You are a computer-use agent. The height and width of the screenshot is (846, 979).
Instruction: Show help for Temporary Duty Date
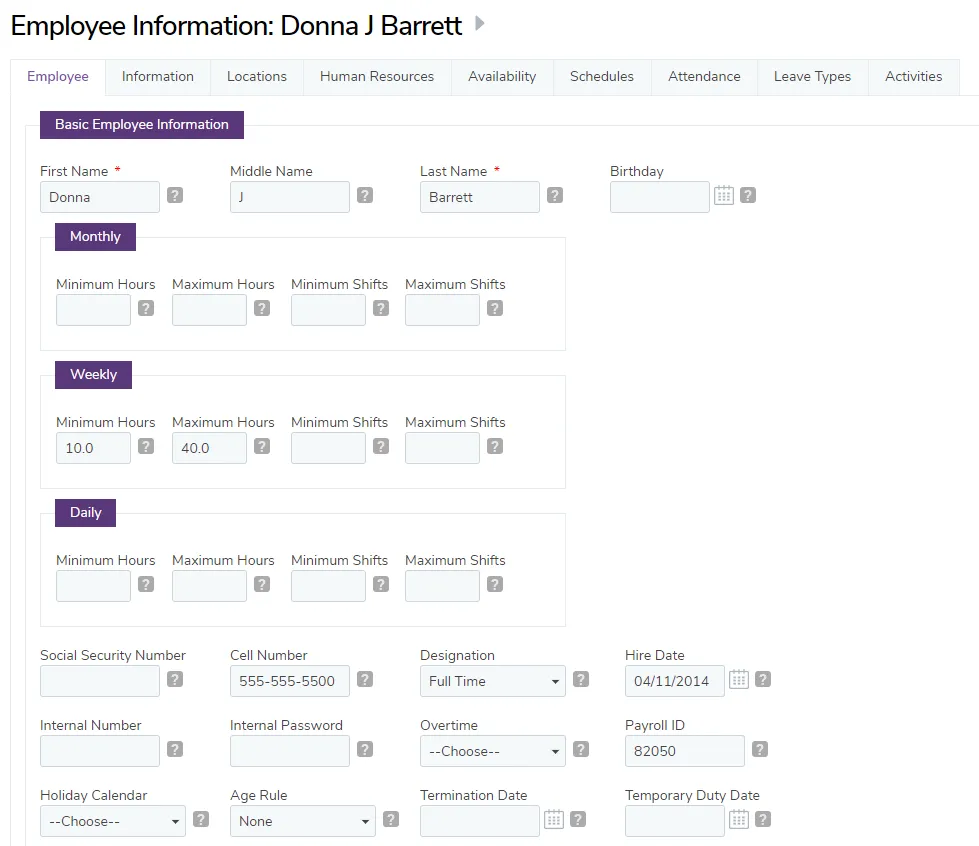point(763,819)
